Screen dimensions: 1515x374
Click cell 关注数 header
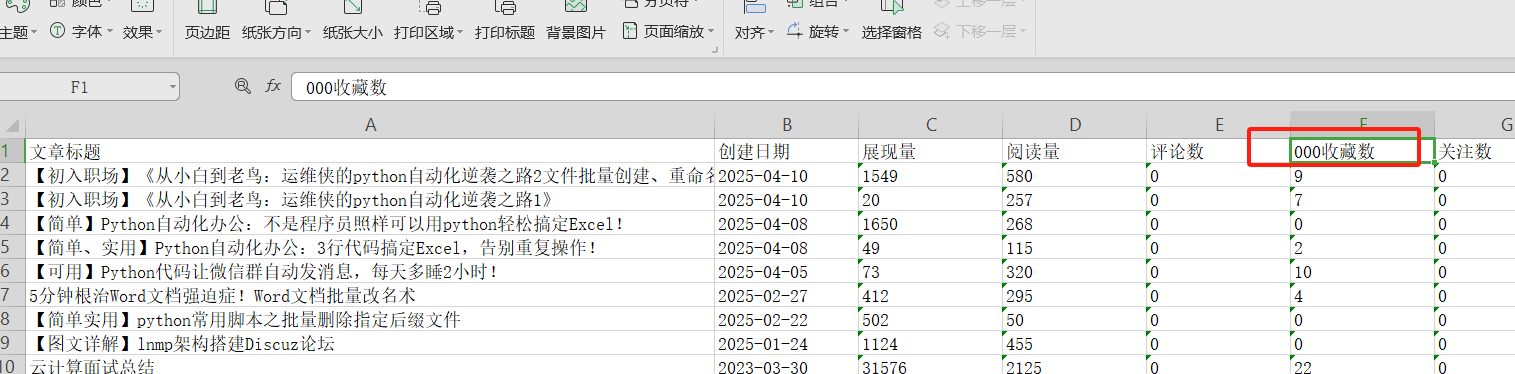(1476, 151)
